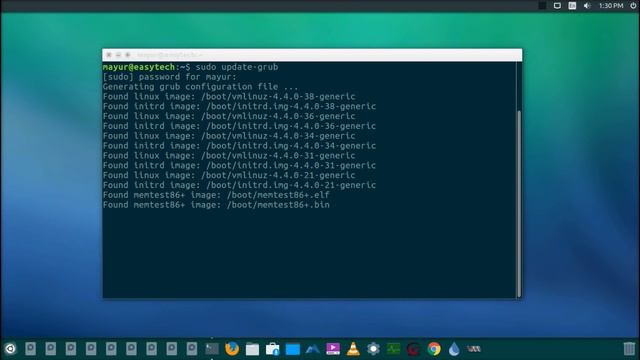Click the 'sudo update-grub' command text
This screenshot has height=360, width=640.
click(237, 67)
